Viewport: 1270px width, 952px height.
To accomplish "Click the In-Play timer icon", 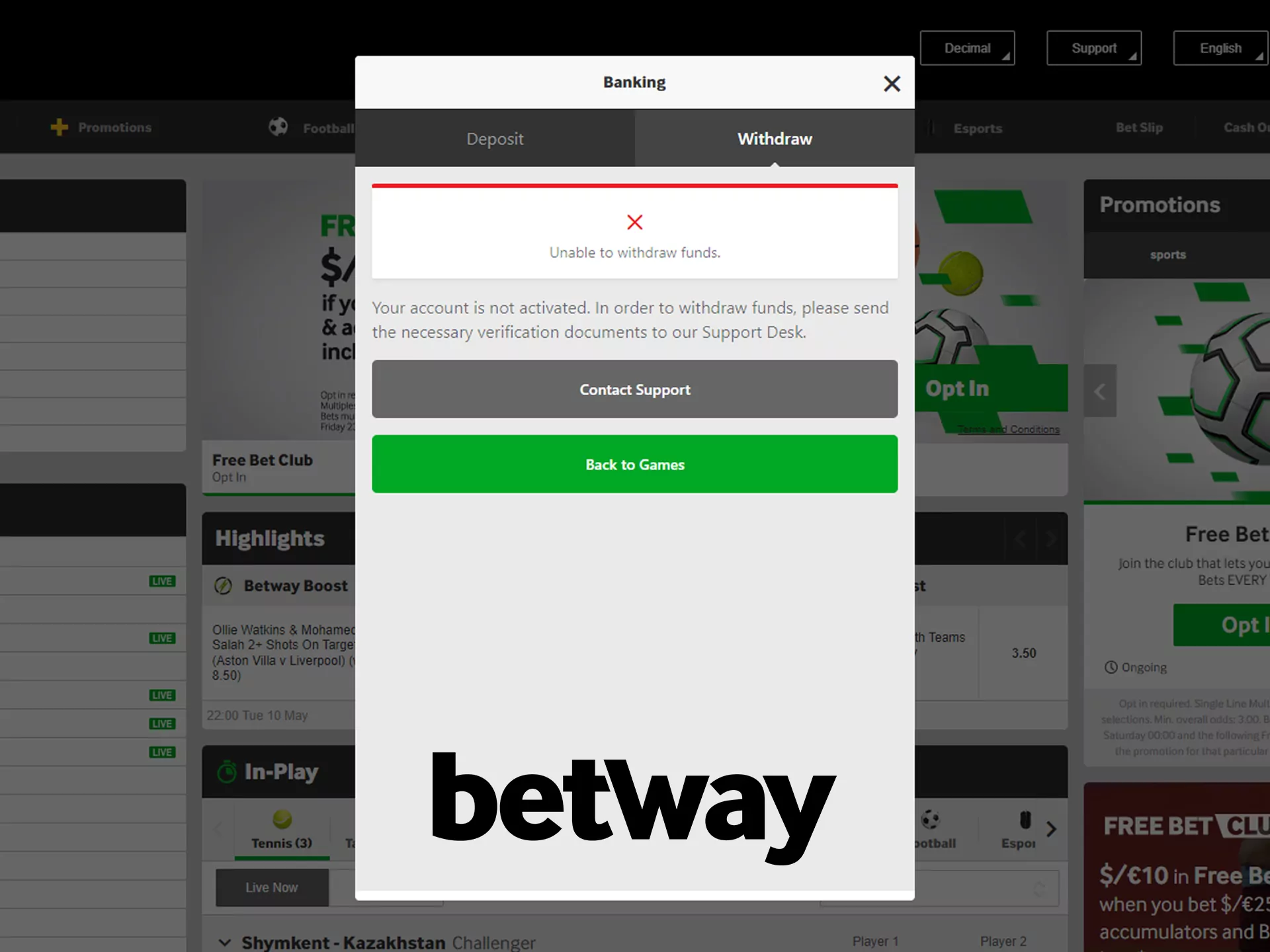I will click(227, 771).
